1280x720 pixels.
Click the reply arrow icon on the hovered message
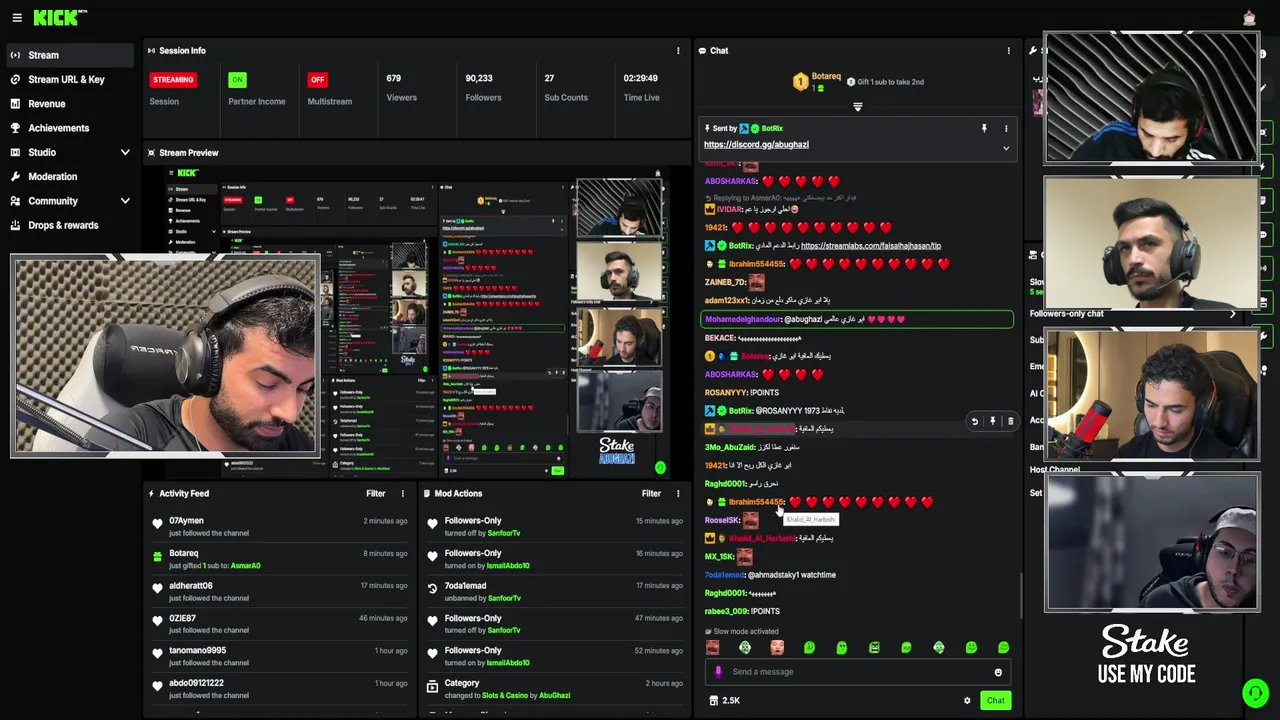tap(975, 422)
